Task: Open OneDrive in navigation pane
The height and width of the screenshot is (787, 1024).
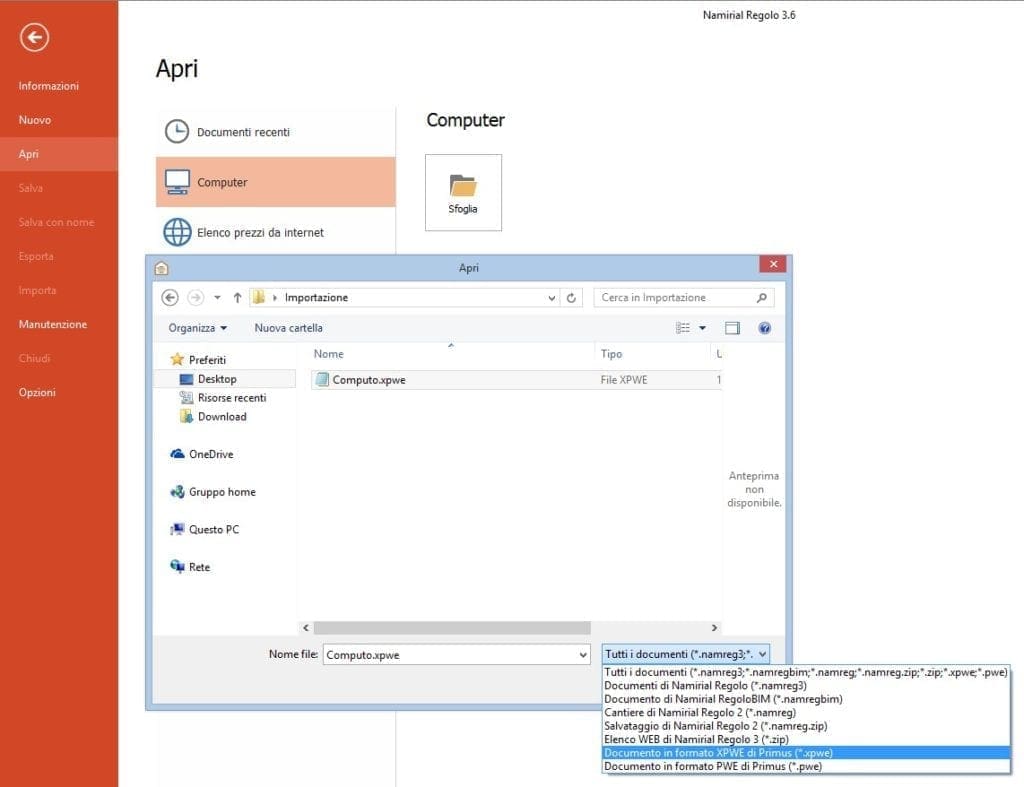Action: coord(202,454)
